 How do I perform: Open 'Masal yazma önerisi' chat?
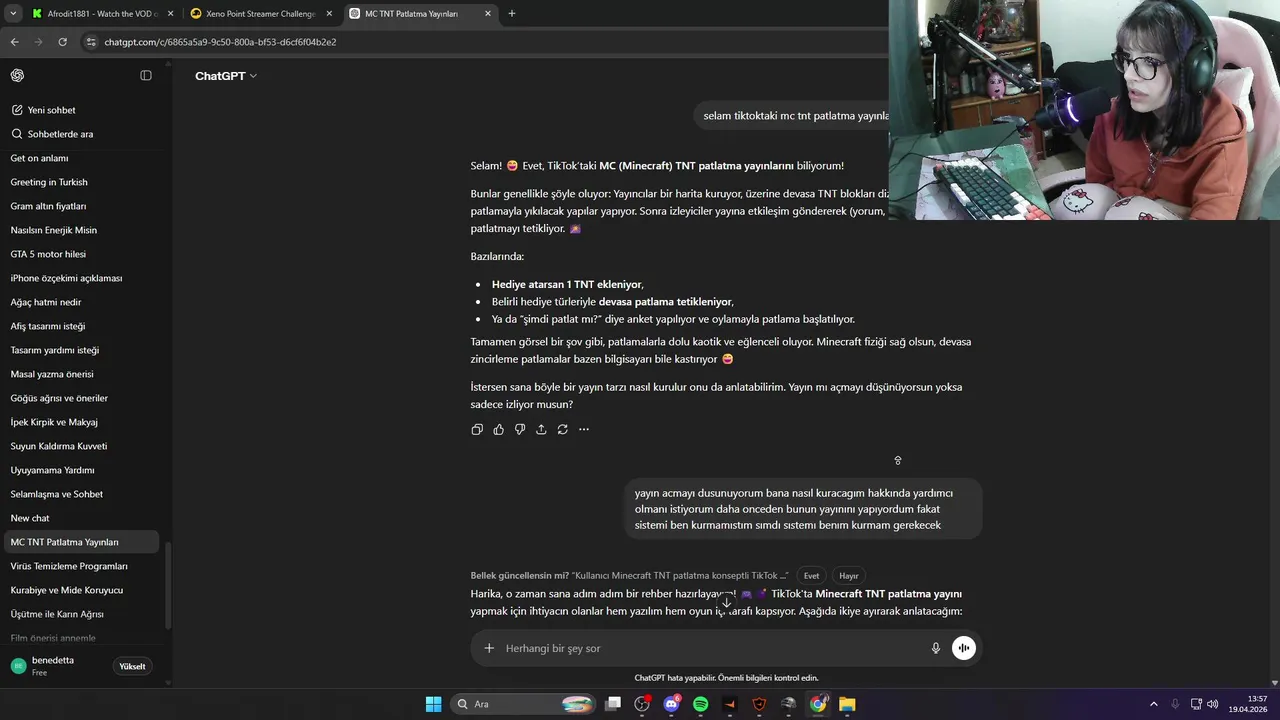82,374
